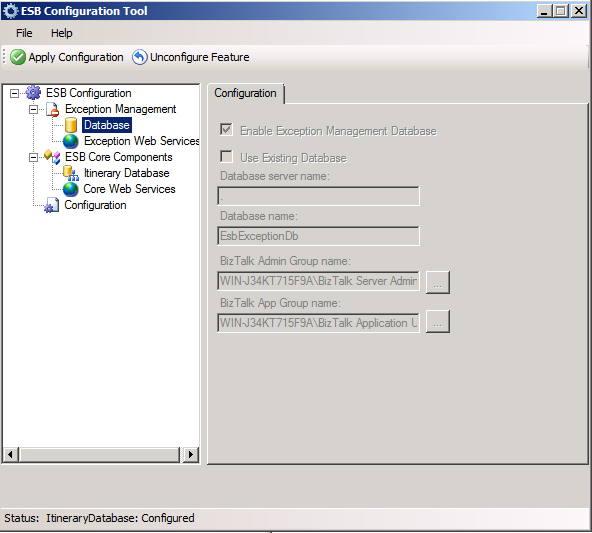Click the tree panel horizontal scrollbar thumb

pyautogui.click(x=100, y=454)
